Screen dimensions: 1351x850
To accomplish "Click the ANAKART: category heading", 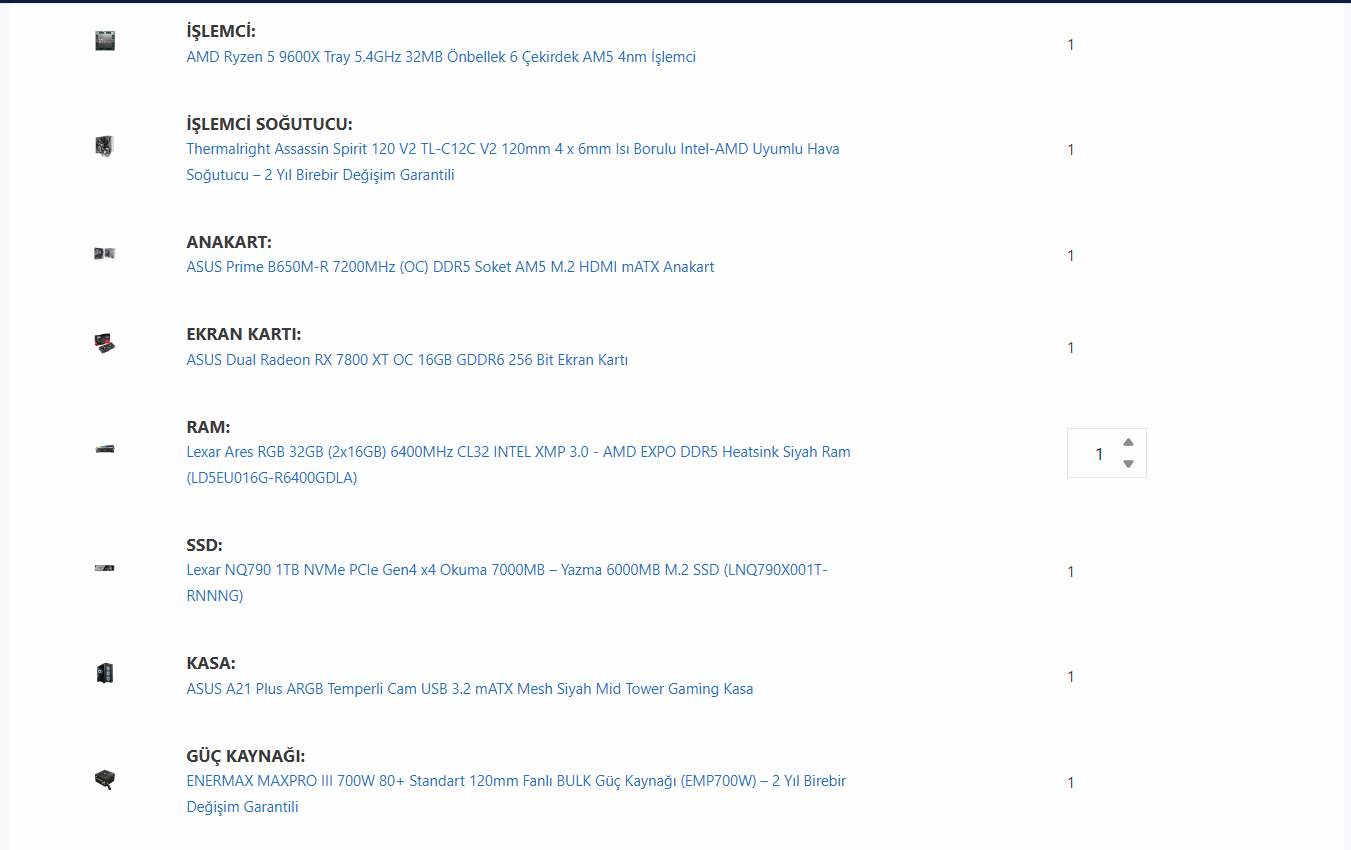I will tap(229, 242).
